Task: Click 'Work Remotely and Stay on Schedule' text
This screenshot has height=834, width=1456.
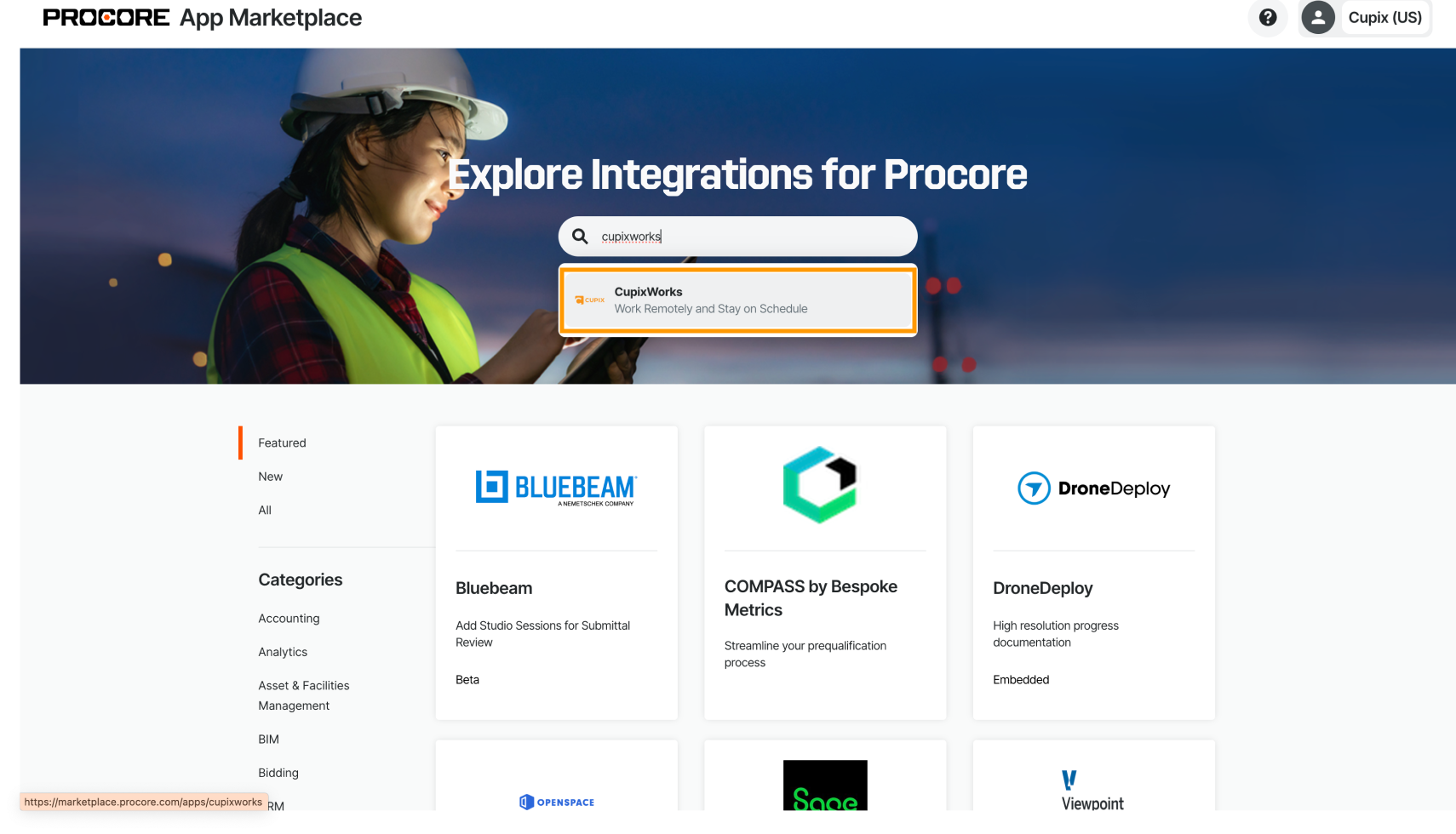Action: point(711,309)
